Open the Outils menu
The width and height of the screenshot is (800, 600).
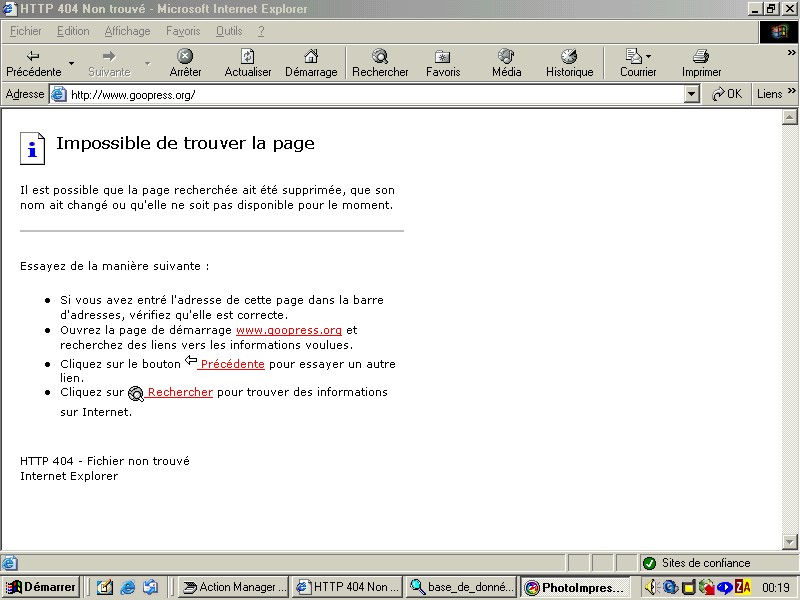point(229,31)
